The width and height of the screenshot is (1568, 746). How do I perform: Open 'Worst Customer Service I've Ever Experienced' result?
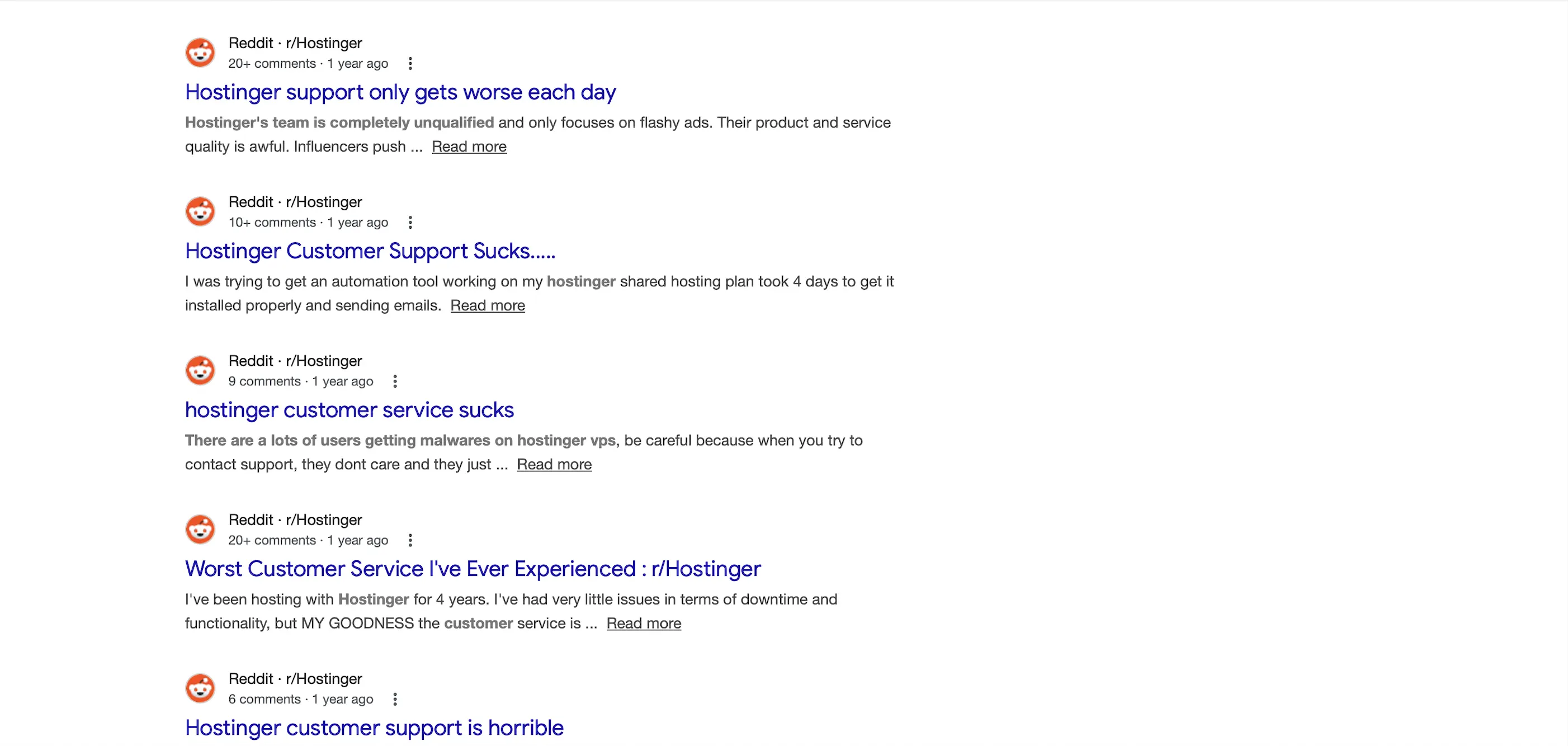473,568
